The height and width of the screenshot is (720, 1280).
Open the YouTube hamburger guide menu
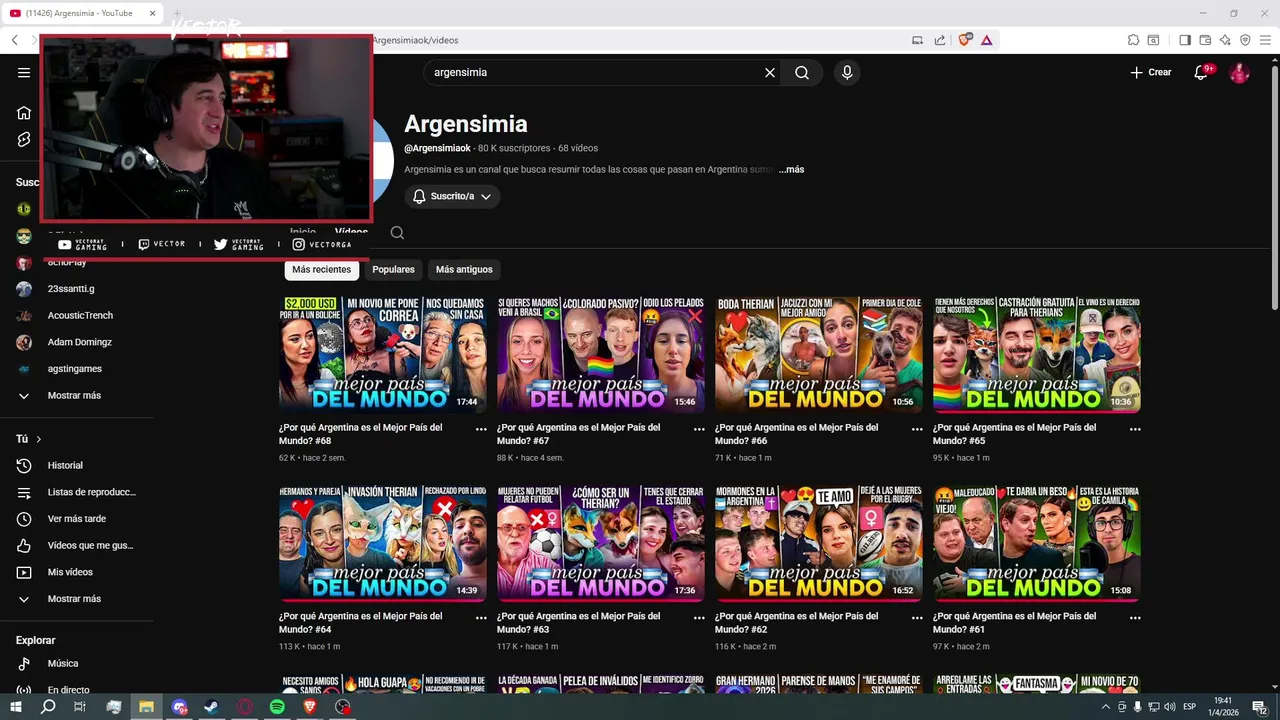coord(24,73)
